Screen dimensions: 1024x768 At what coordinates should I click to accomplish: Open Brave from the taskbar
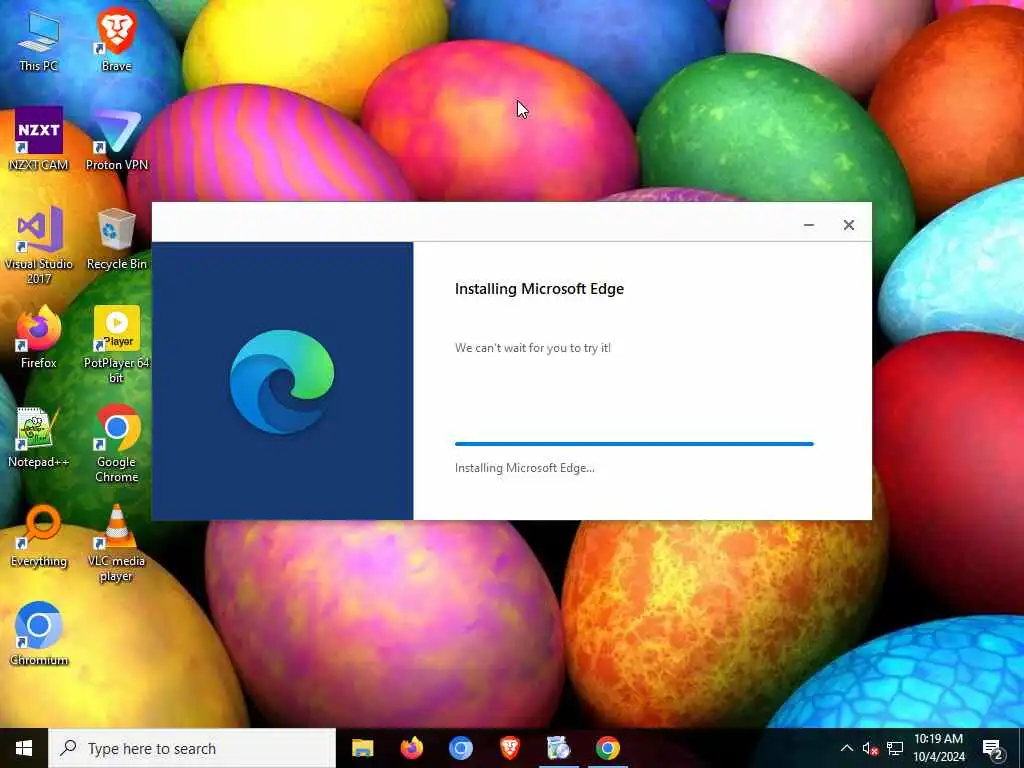pyautogui.click(x=509, y=748)
